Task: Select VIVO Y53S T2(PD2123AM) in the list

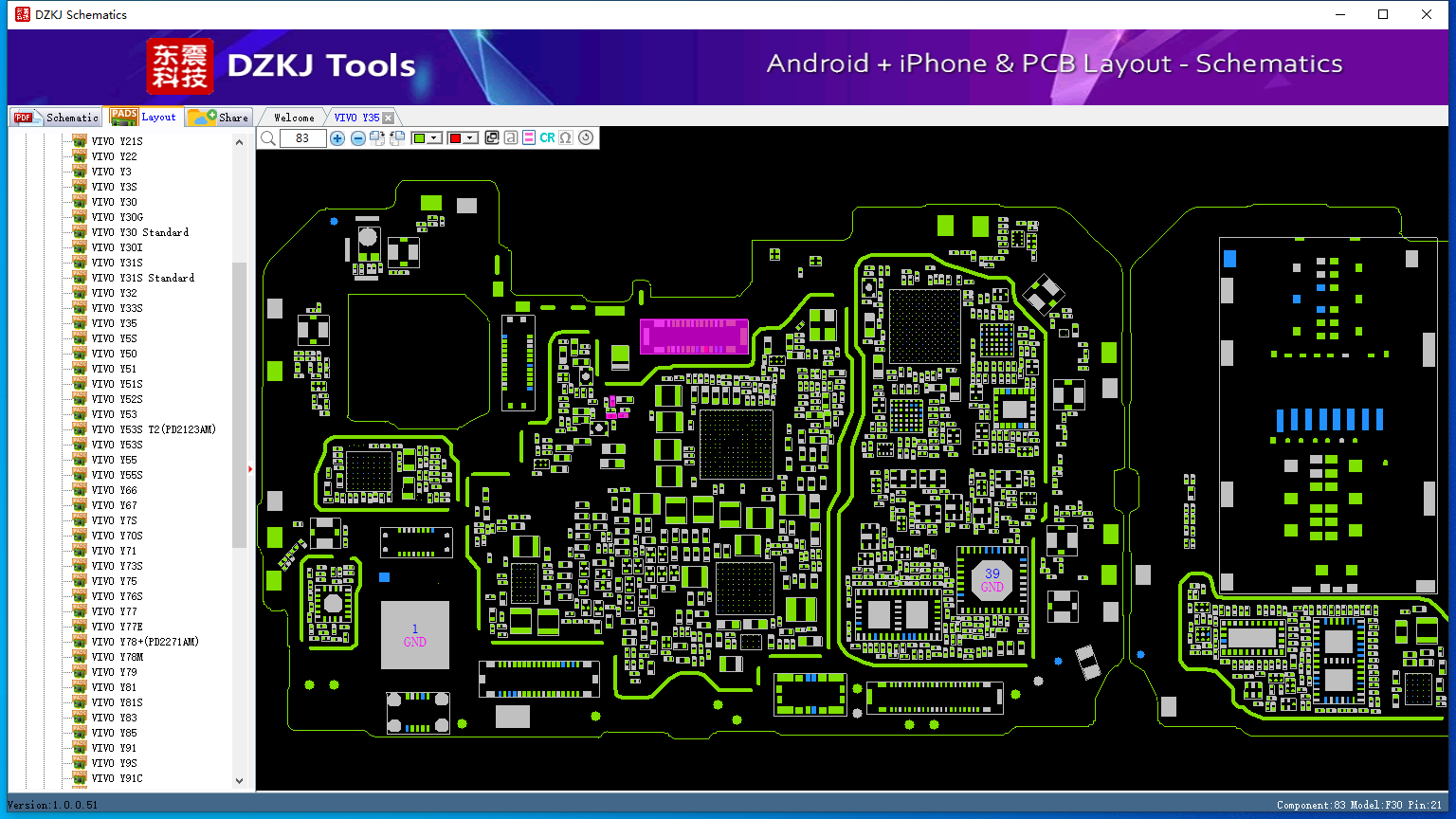Action: 154,429
